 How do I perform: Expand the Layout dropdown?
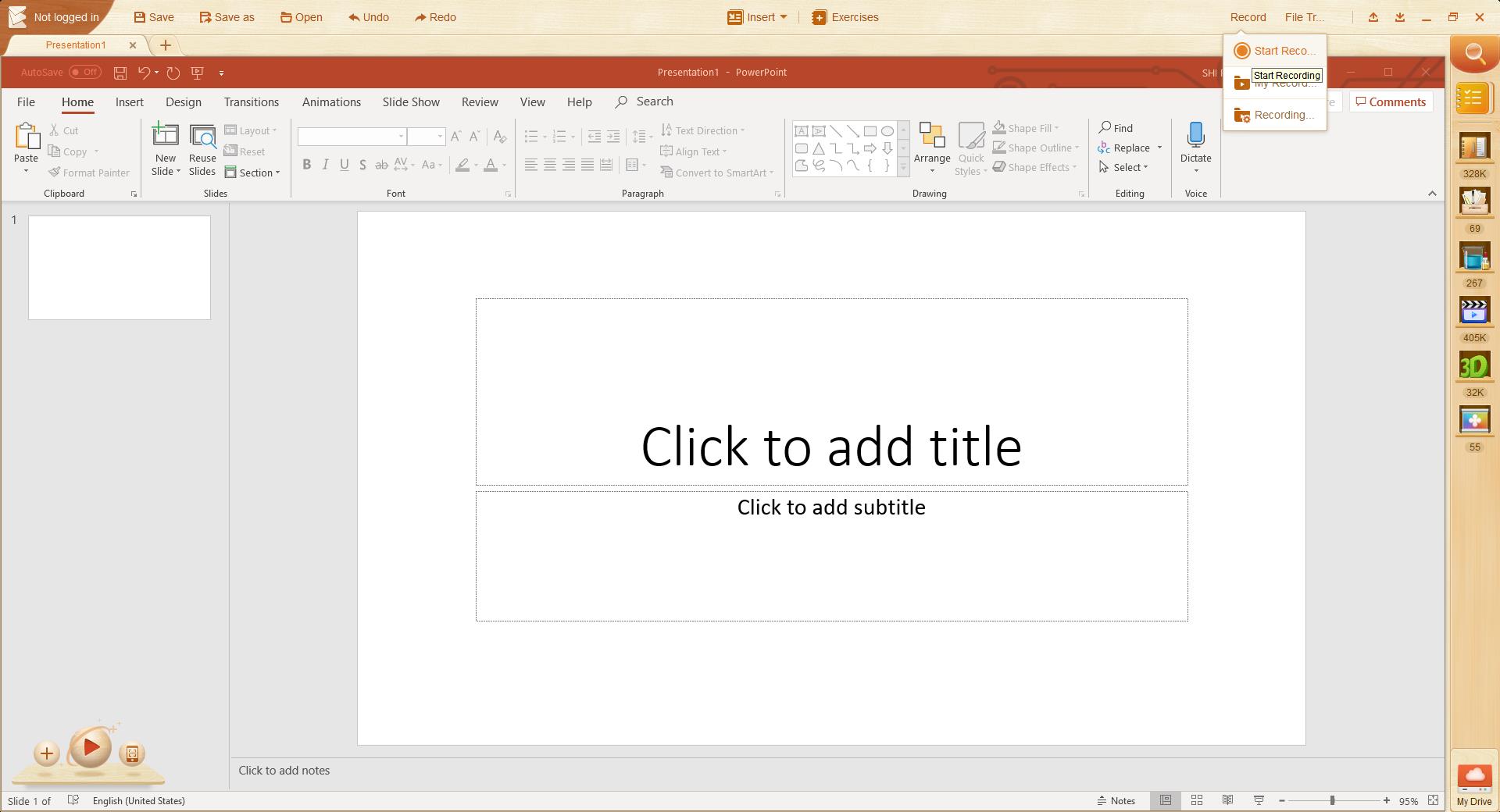click(x=251, y=130)
